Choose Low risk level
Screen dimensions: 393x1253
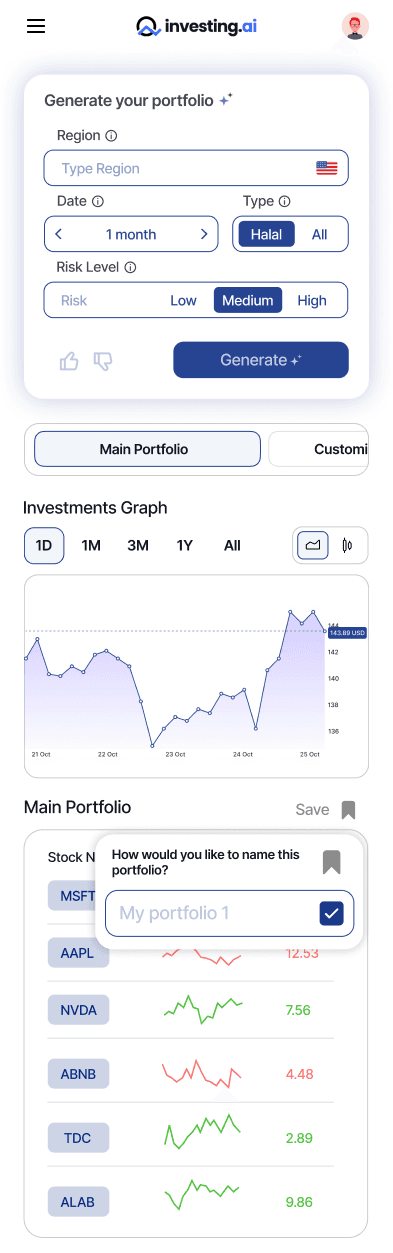183,300
